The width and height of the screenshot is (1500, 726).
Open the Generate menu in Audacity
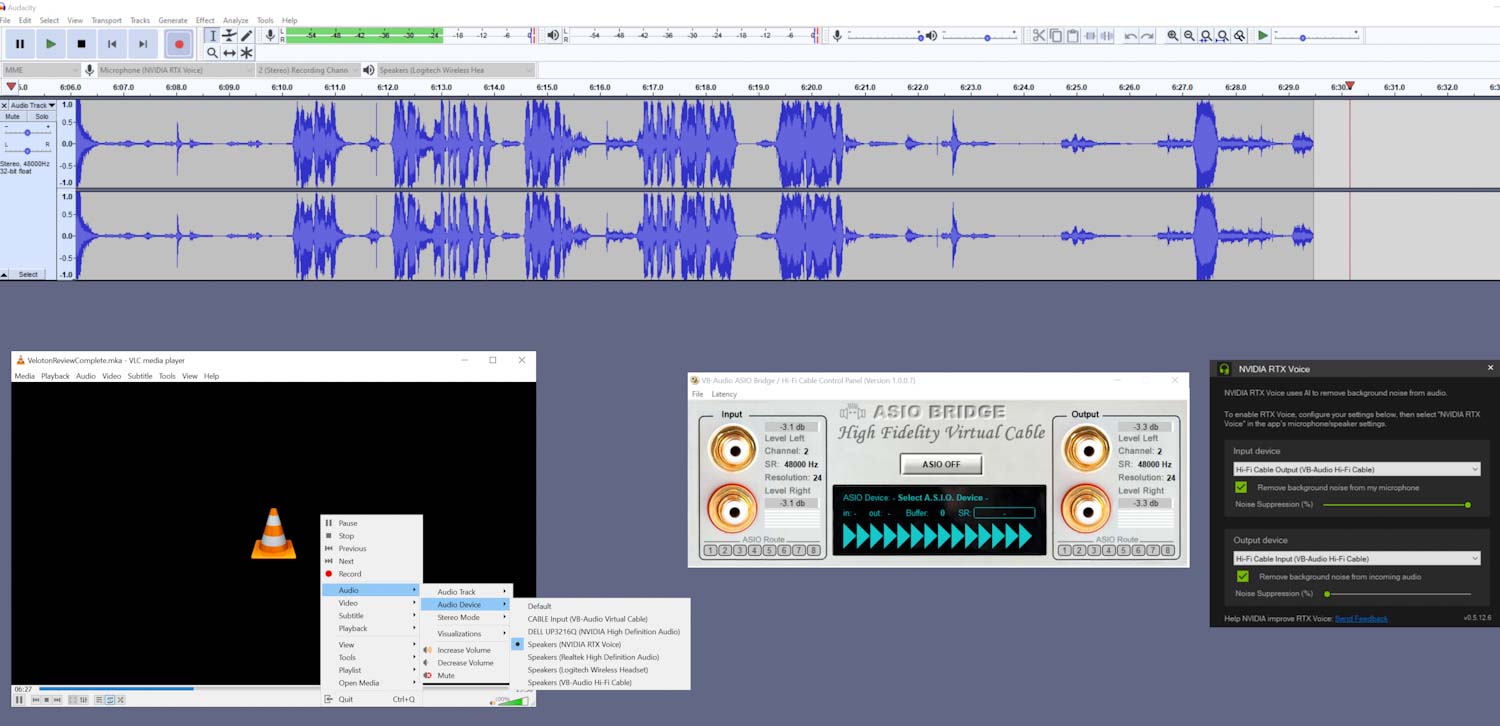[173, 20]
